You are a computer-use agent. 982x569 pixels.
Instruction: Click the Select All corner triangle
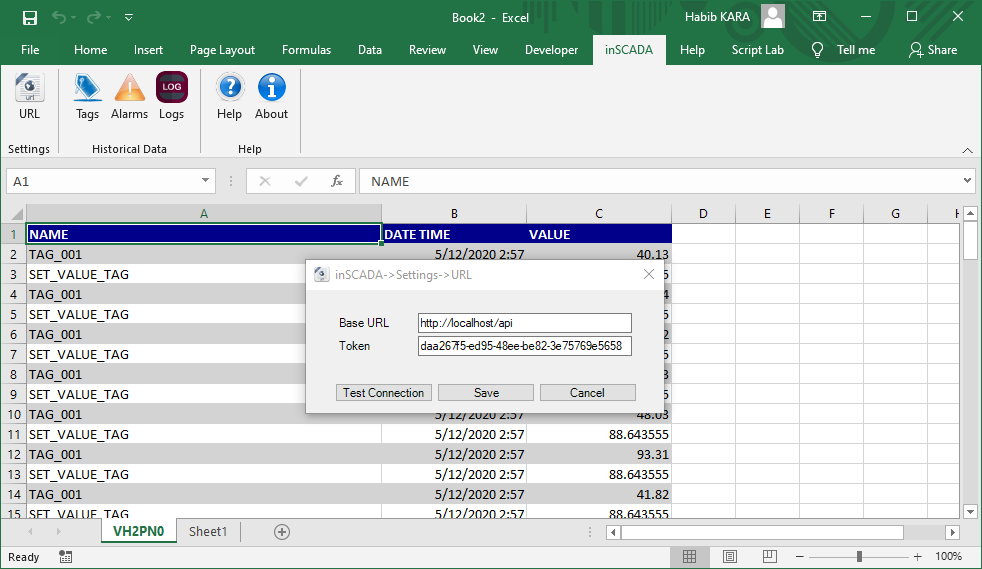pyautogui.click(x=16, y=214)
